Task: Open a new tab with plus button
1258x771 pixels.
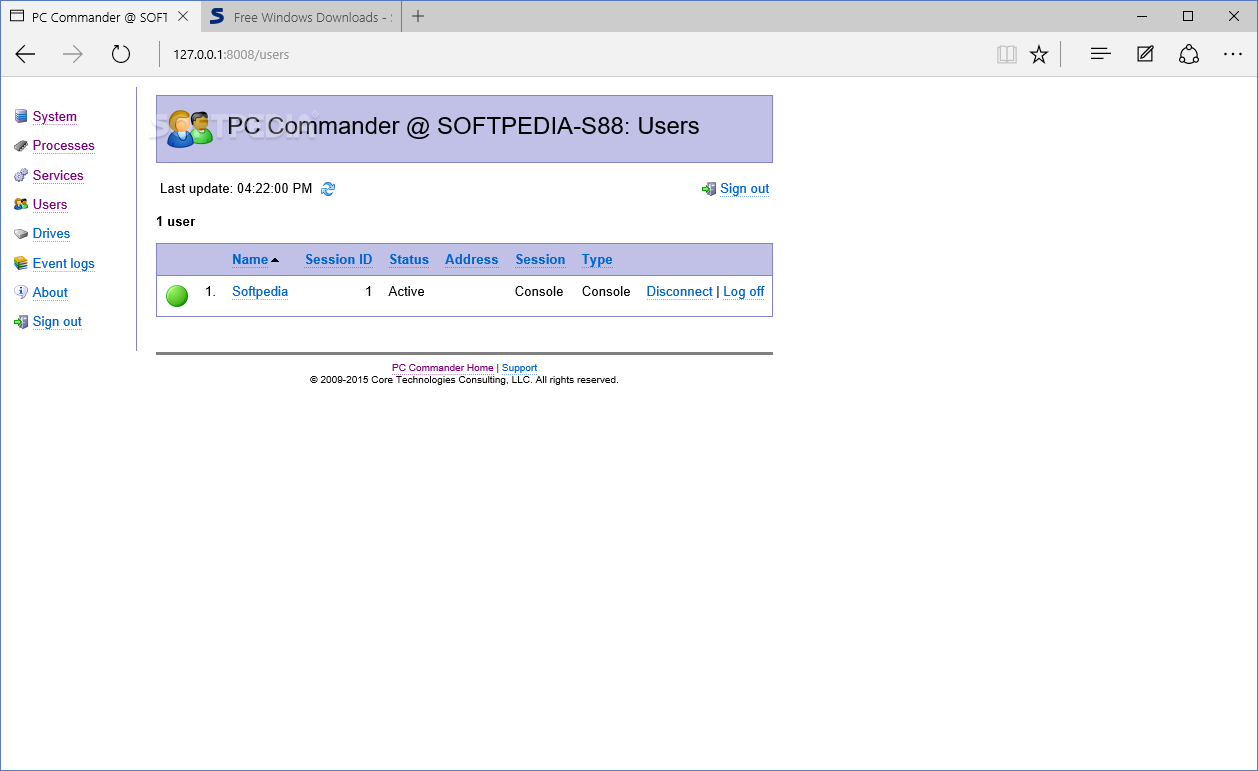Action: tap(418, 16)
